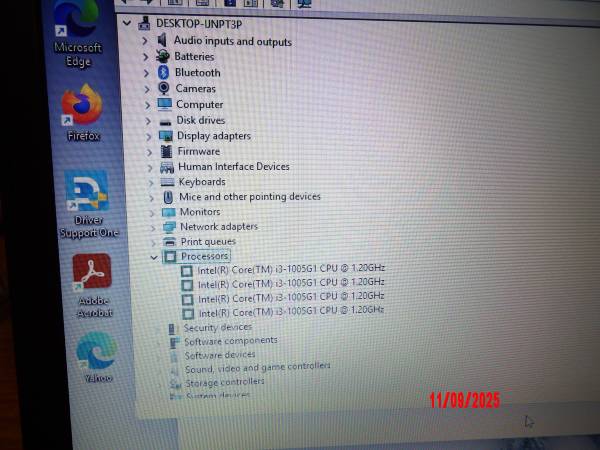The width and height of the screenshot is (600, 450).
Task: Expand the Network adapters node
Action: pyautogui.click(x=150, y=227)
